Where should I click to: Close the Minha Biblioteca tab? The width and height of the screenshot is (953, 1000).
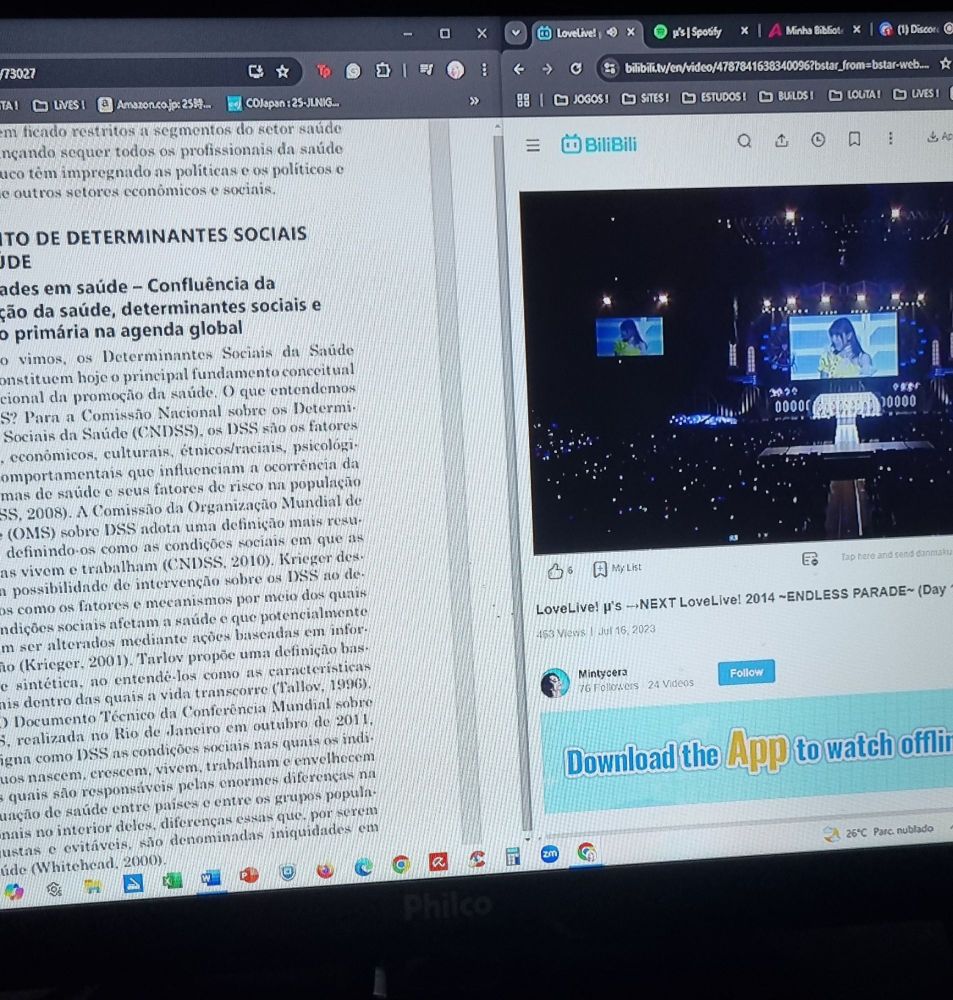[857, 29]
